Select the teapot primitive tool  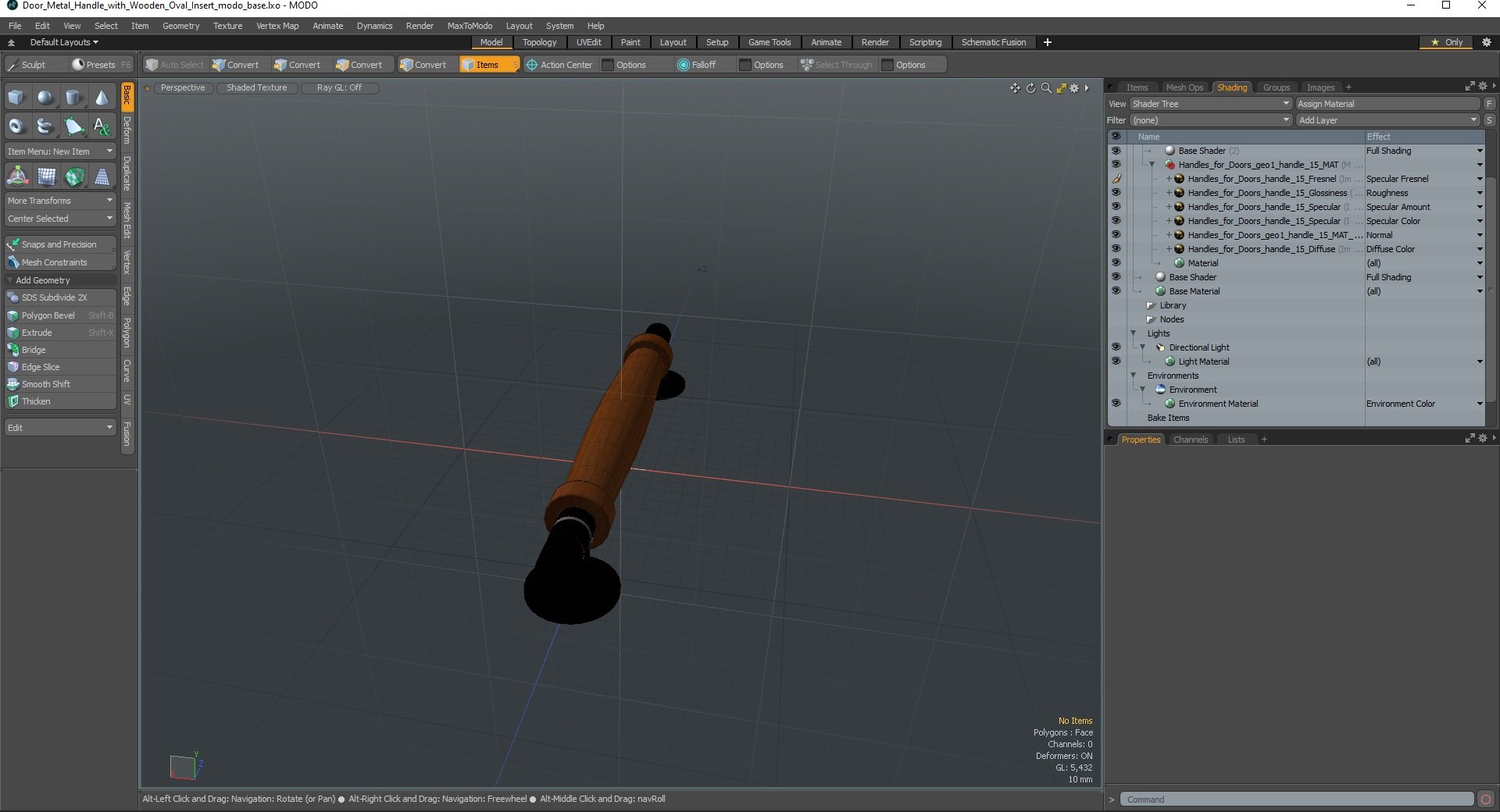pos(45,126)
